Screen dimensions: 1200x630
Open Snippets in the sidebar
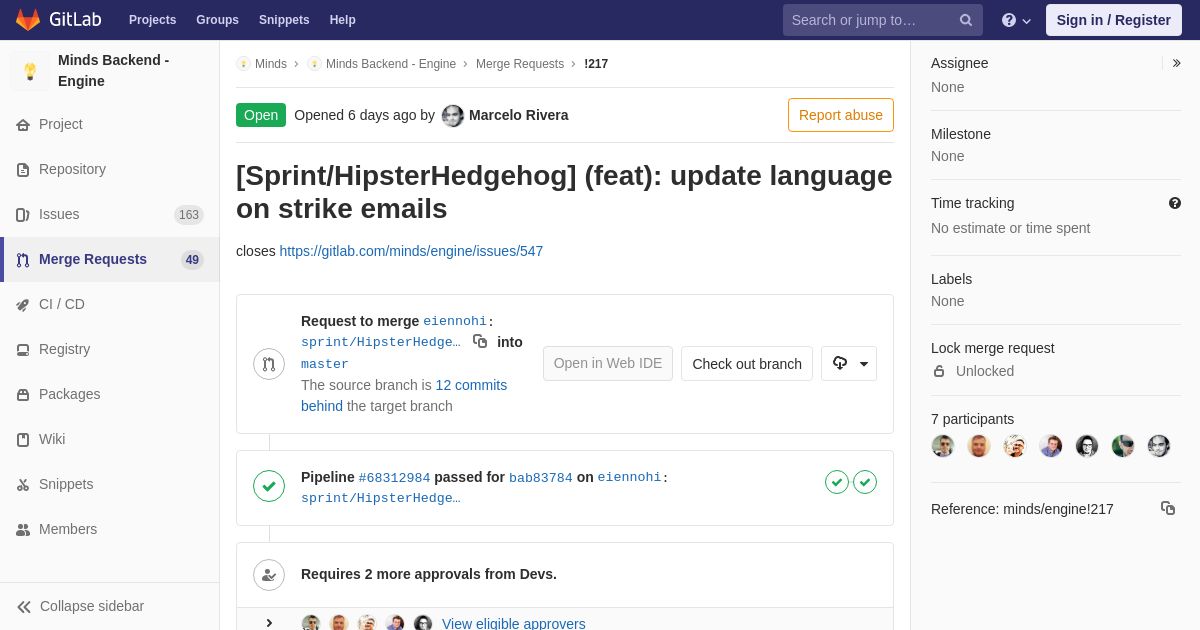click(x=110, y=484)
